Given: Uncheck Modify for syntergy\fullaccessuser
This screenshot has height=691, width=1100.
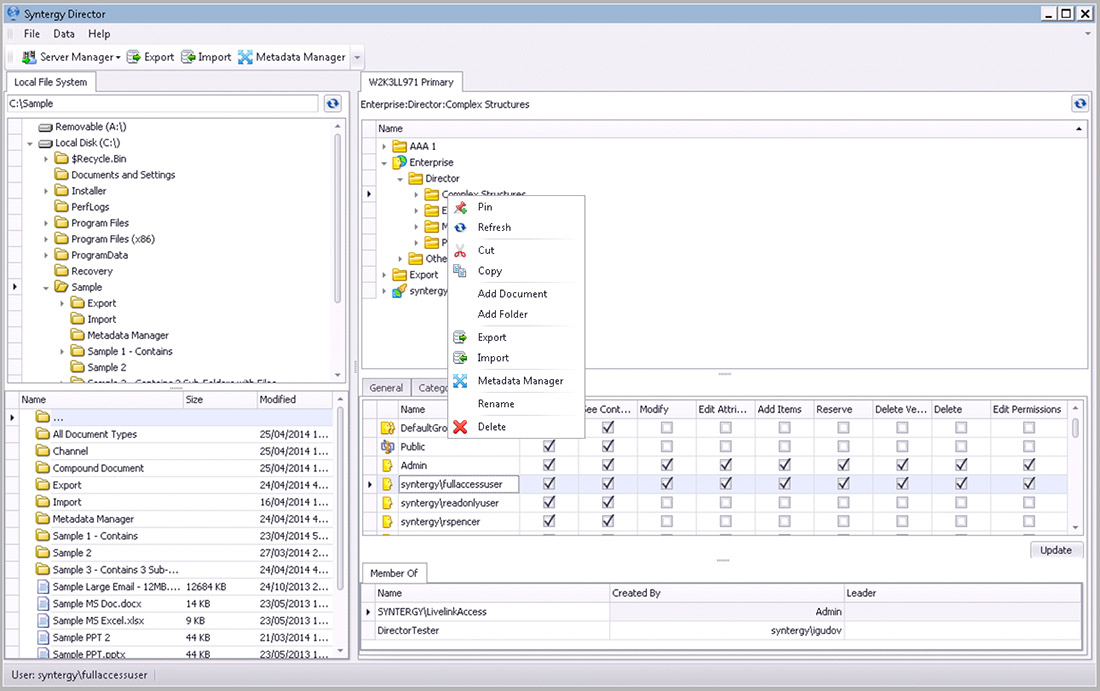Looking at the screenshot, I should pos(666,484).
